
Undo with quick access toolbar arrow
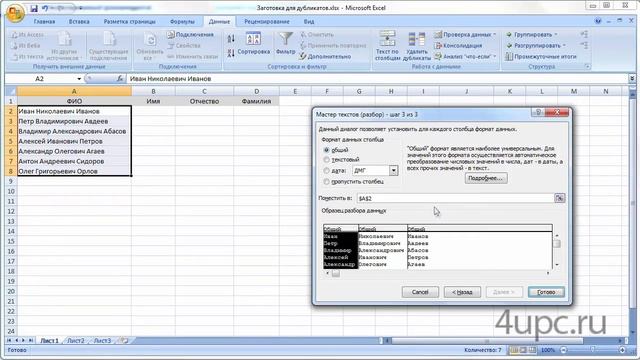click(x=45, y=8)
